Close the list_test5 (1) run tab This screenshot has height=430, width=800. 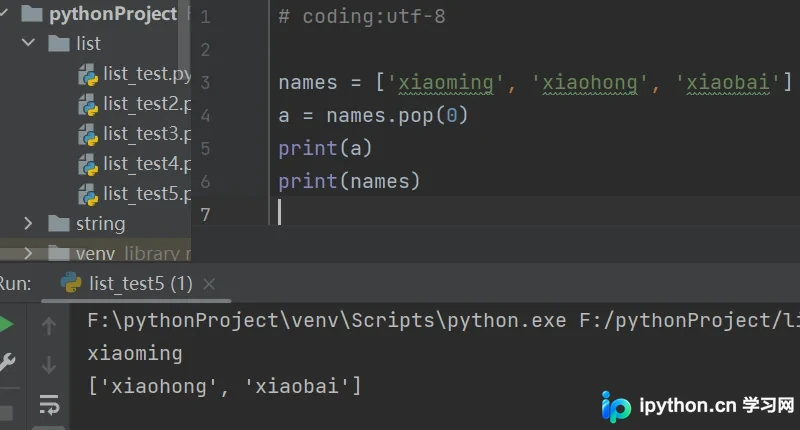[209, 284]
